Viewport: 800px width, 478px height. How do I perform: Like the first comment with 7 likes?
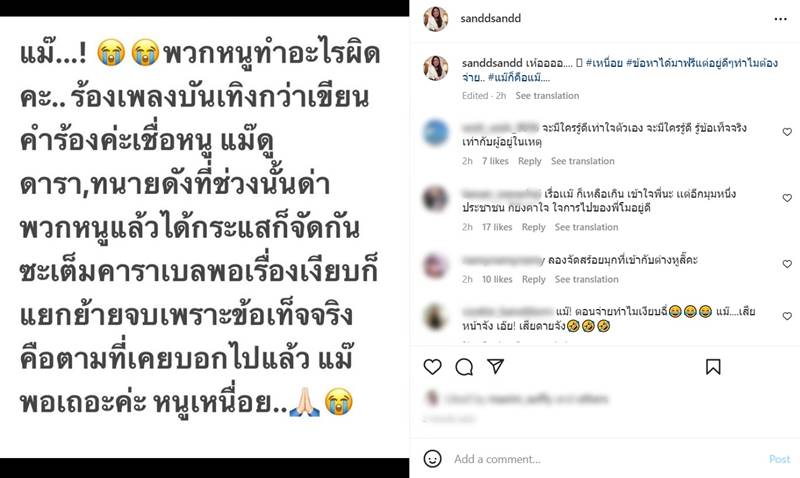click(787, 132)
